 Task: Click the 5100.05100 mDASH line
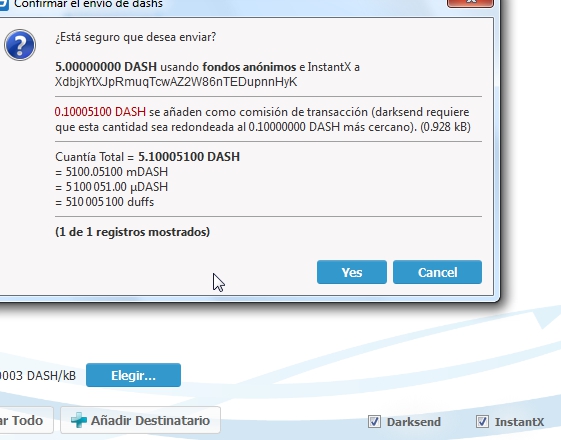[x=112, y=172]
